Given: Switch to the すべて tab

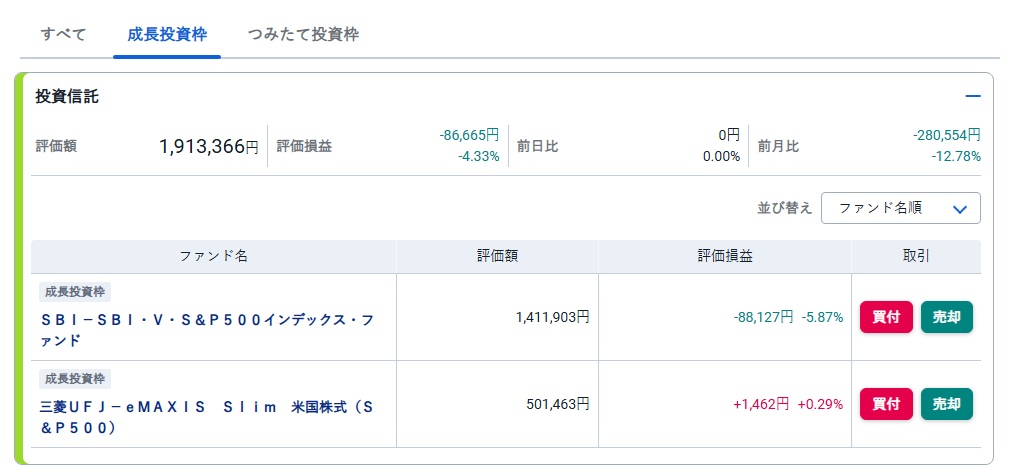Looking at the screenshot, I should coord(63,35).
